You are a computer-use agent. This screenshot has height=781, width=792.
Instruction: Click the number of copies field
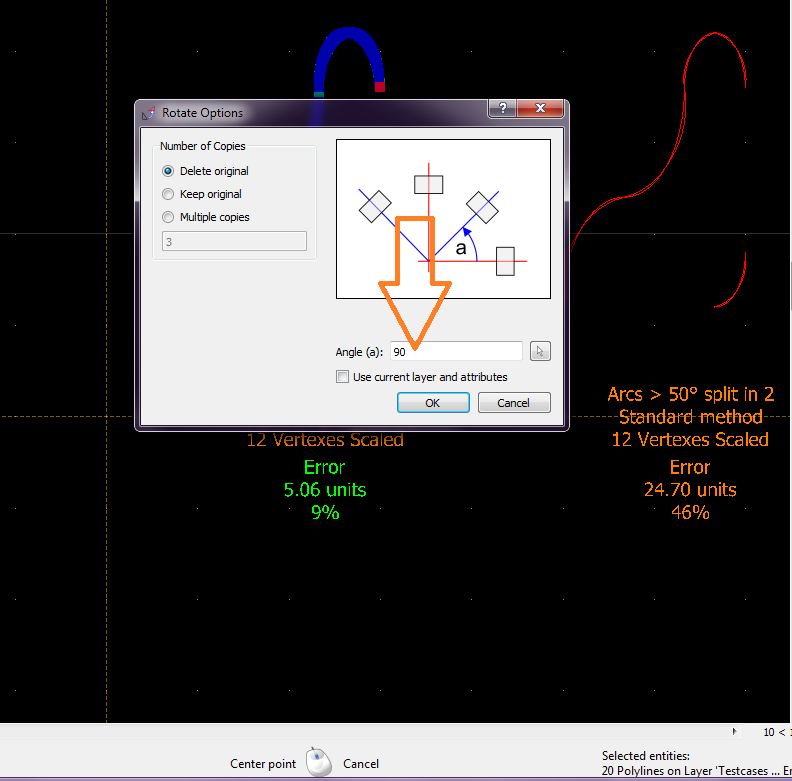233,241
